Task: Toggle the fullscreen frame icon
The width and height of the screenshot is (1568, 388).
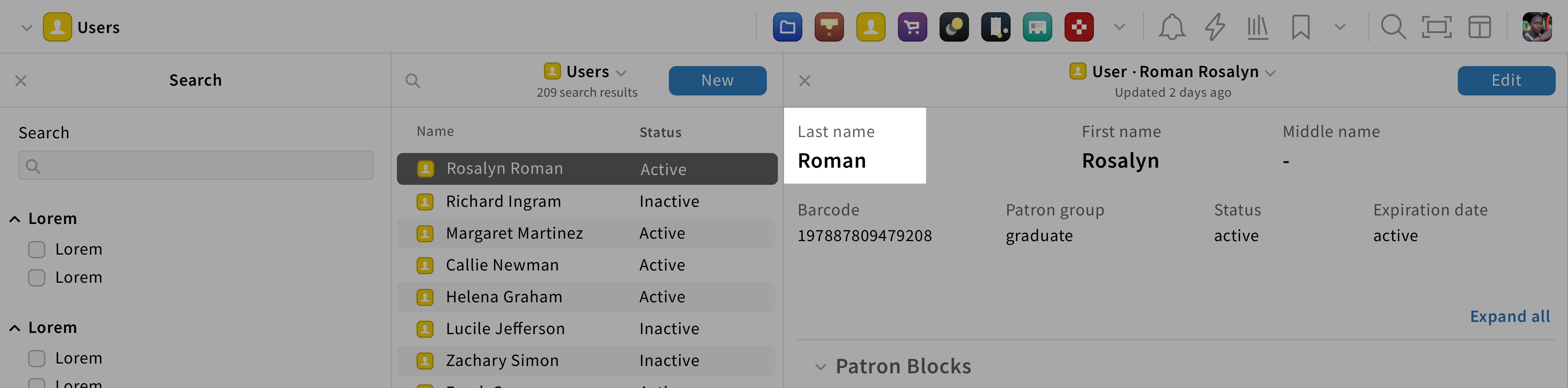Action: point(1437,27)
